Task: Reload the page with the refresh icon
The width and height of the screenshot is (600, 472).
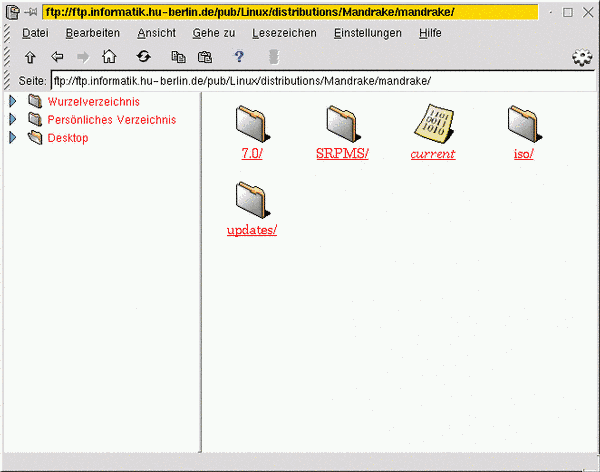Action: click(x=144, y=58)
